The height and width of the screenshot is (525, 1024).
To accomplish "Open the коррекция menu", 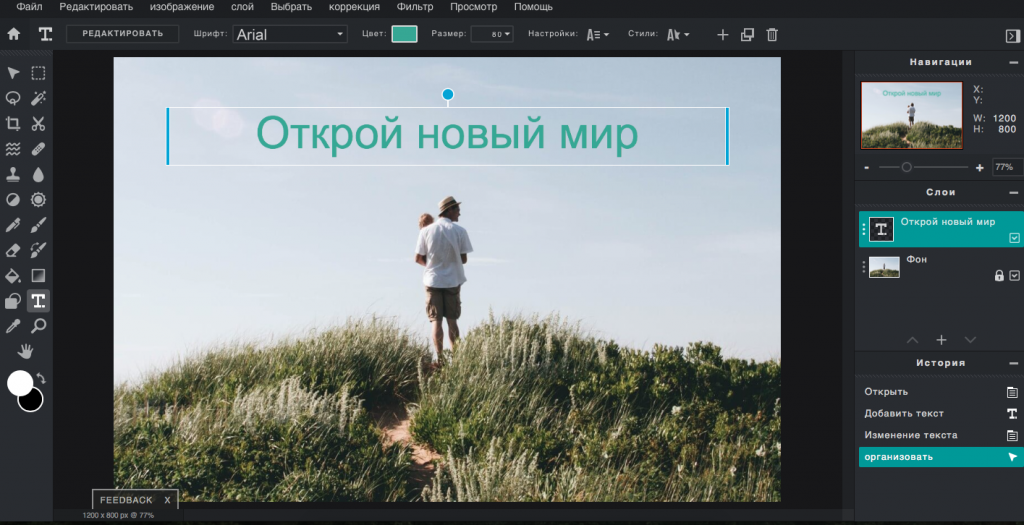I will 354,7.
